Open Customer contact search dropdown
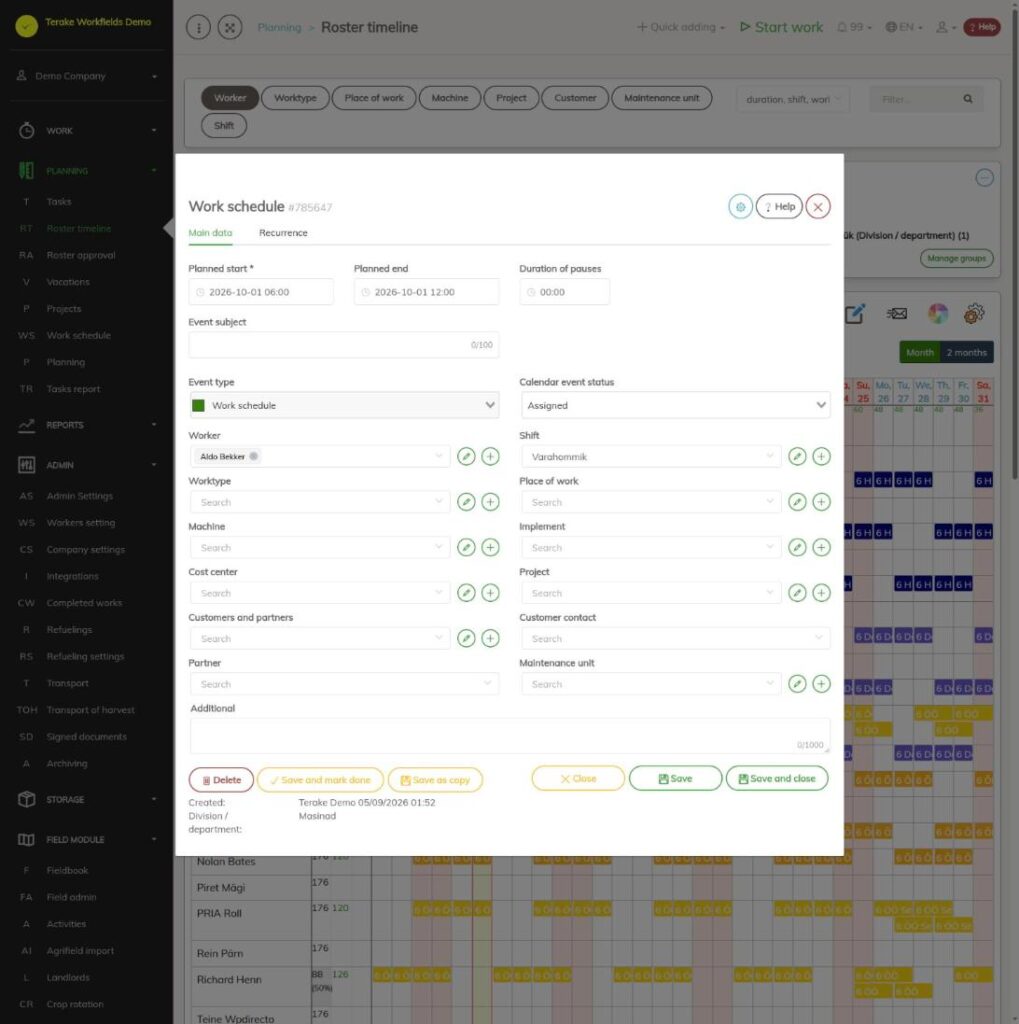Screen dimensions: 1019x1024 pos(675,638)
